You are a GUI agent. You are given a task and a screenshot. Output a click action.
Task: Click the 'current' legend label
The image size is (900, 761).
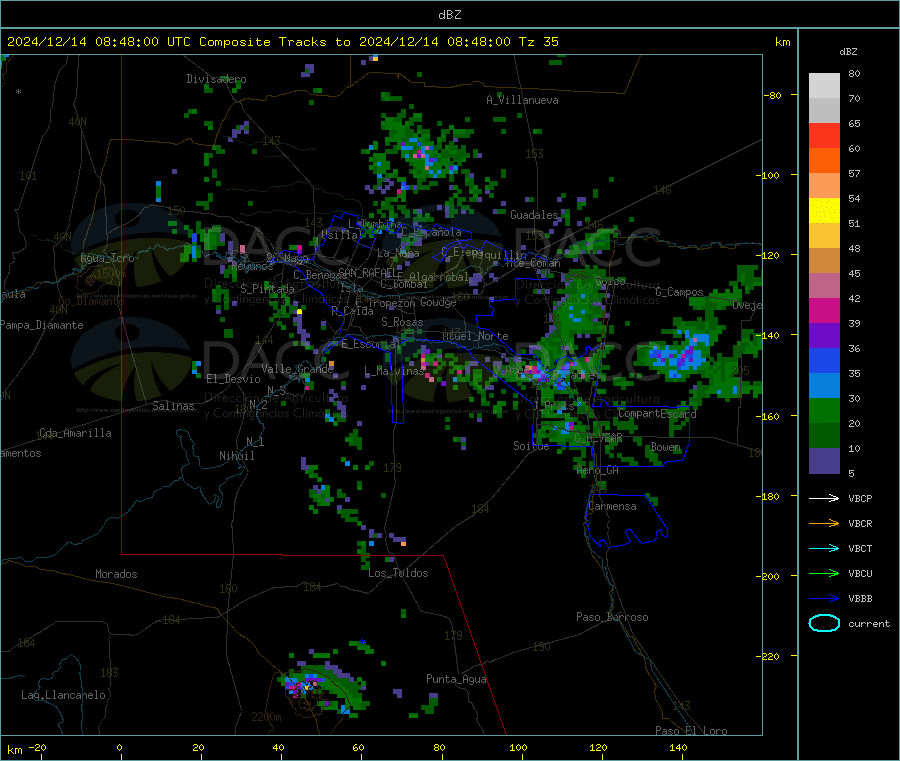(x=869, y=623)
